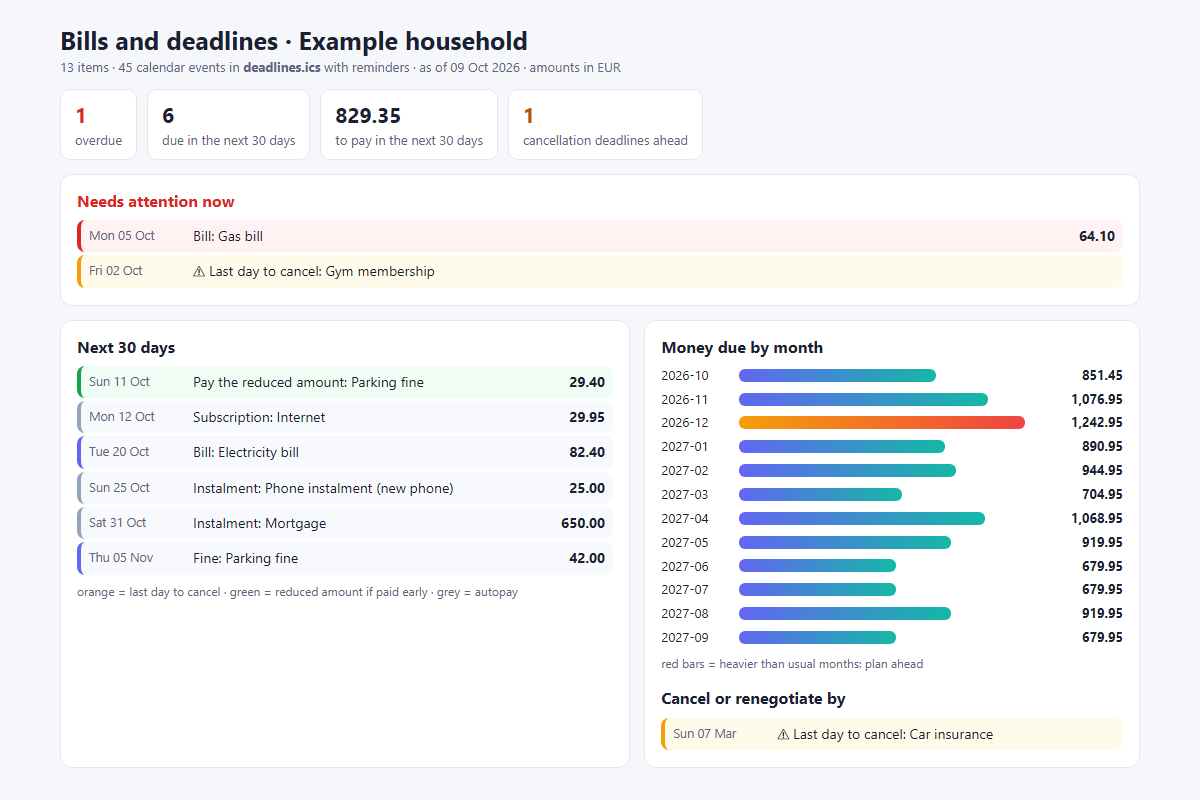Click the 2027-07 month bar
The height and width of the screenshot is (800, 1200).
[x=817, y=589]
